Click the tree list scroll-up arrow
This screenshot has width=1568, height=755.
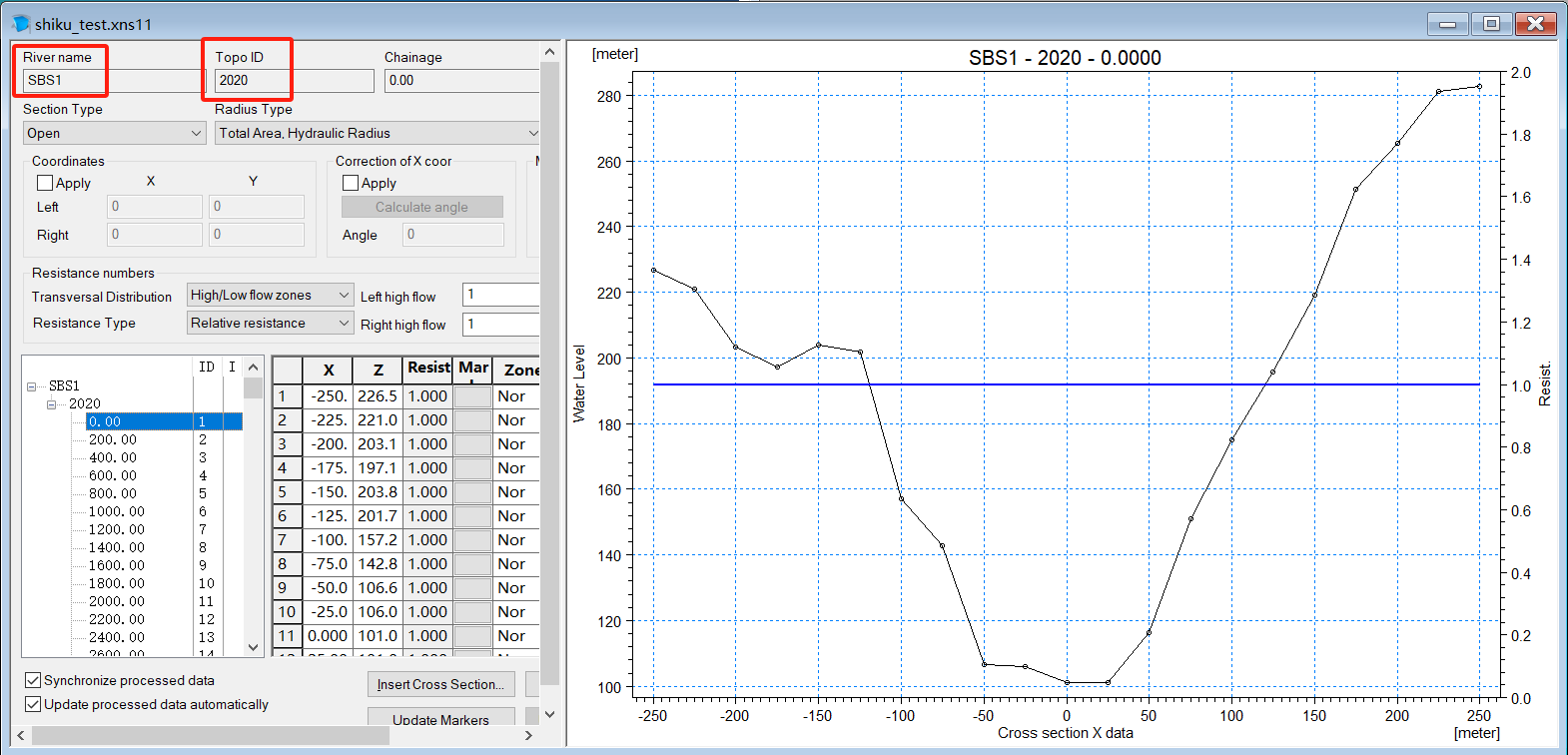point(253,367)
